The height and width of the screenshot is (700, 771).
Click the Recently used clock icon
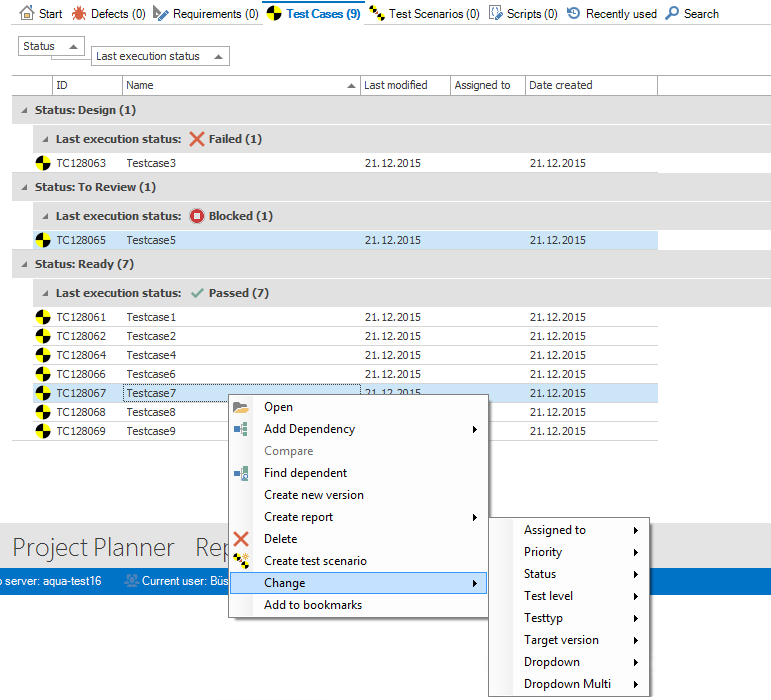(x=574, y=13)
